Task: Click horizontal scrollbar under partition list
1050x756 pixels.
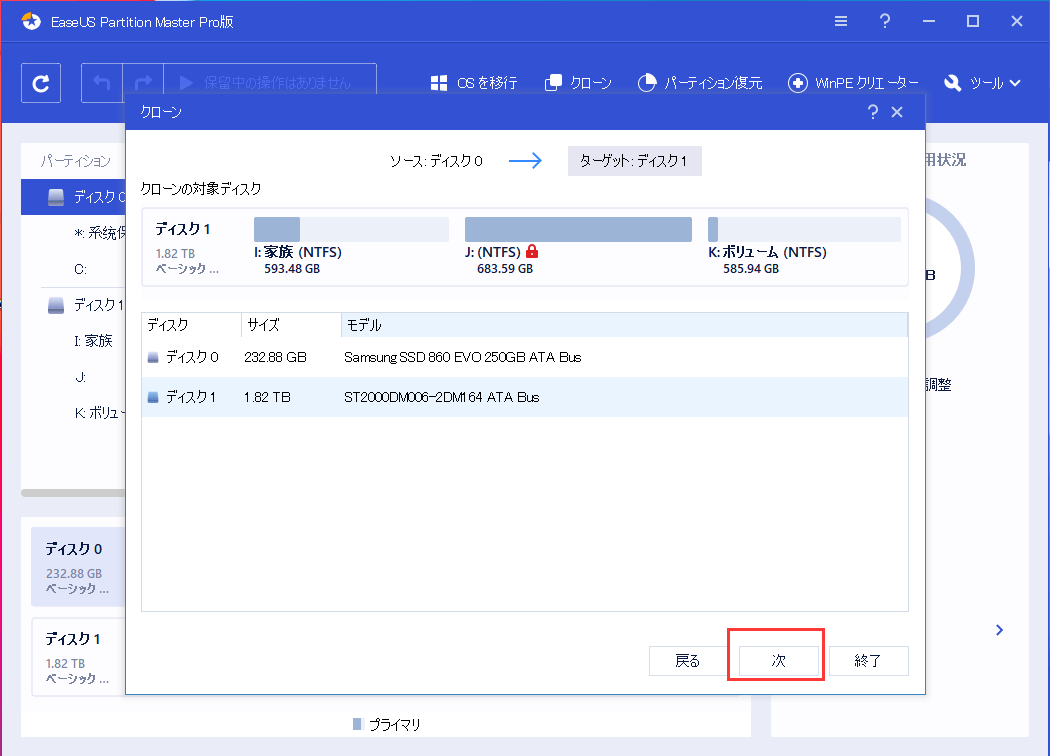Action: click(73, 493)
